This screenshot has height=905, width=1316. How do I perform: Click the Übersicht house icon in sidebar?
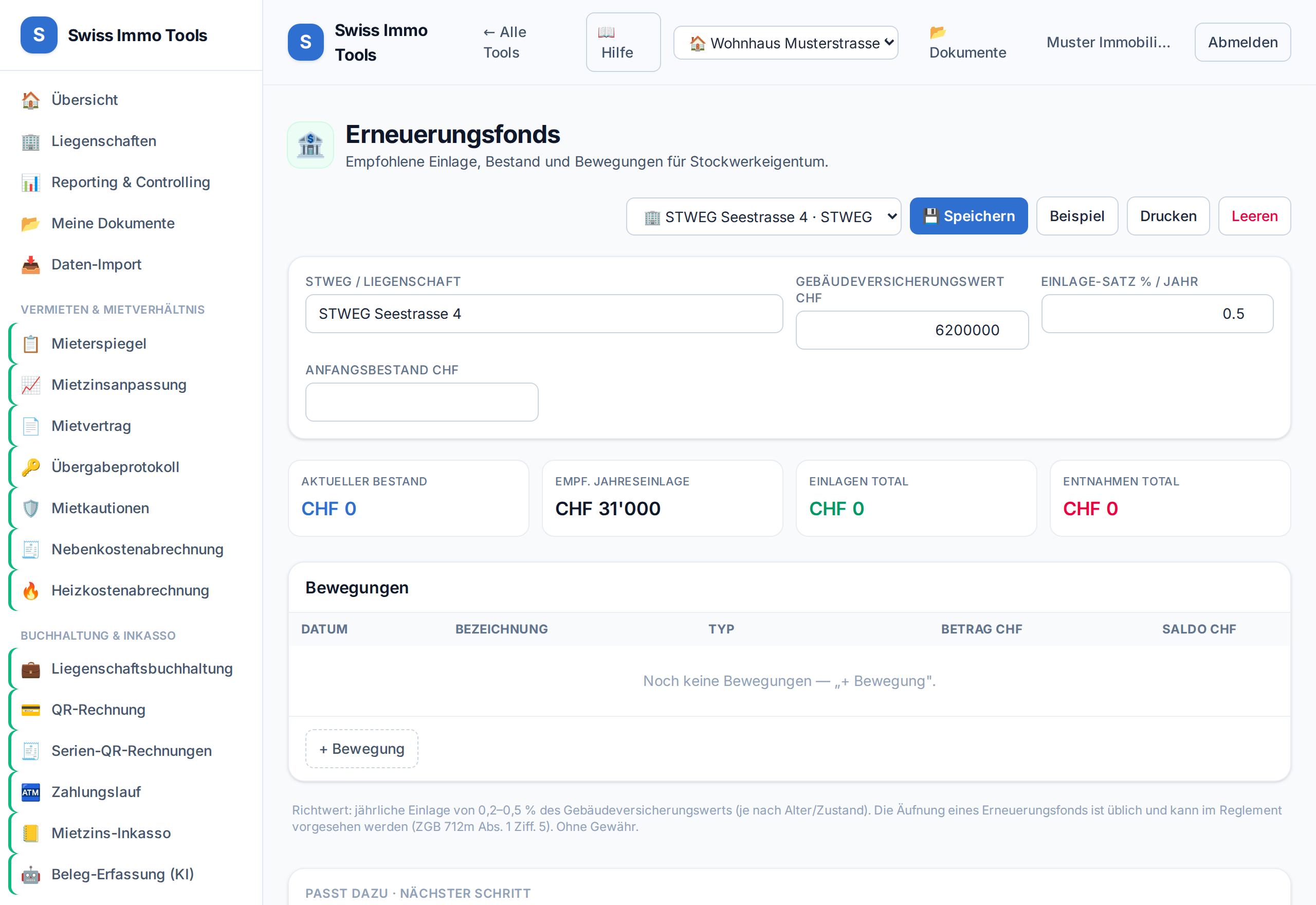31,100
